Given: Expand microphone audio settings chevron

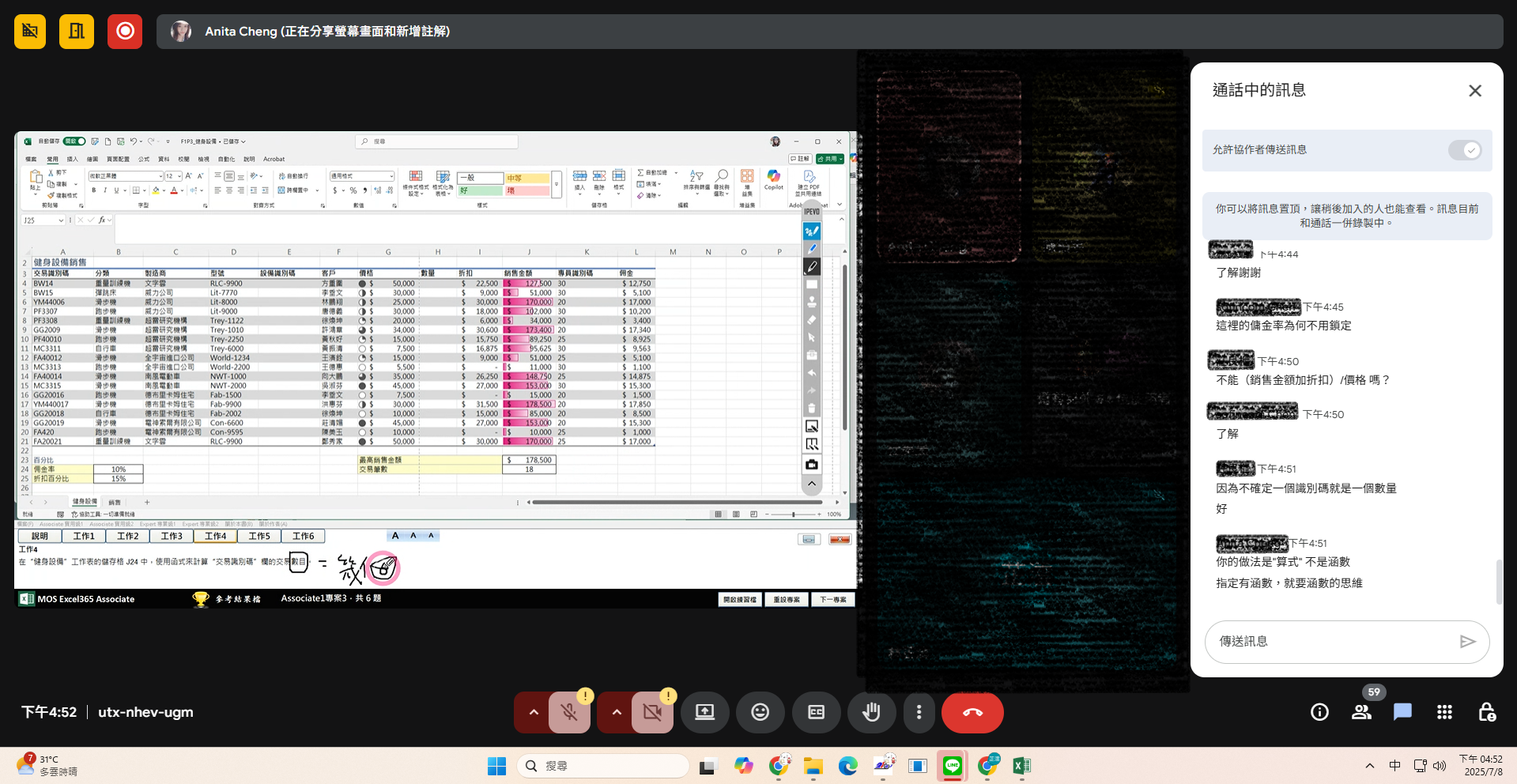Looking at the screenshot, I should pos(534,712).
